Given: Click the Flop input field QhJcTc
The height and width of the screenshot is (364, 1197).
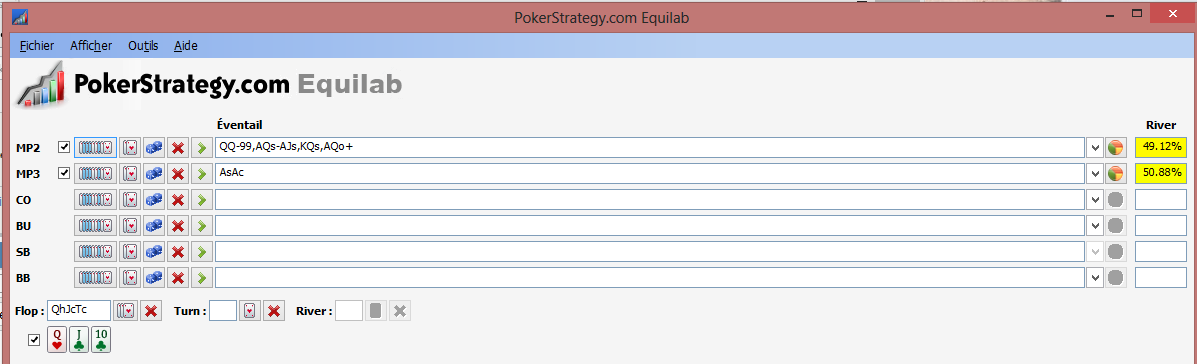Looking at the screenshot, I should 79,311.
